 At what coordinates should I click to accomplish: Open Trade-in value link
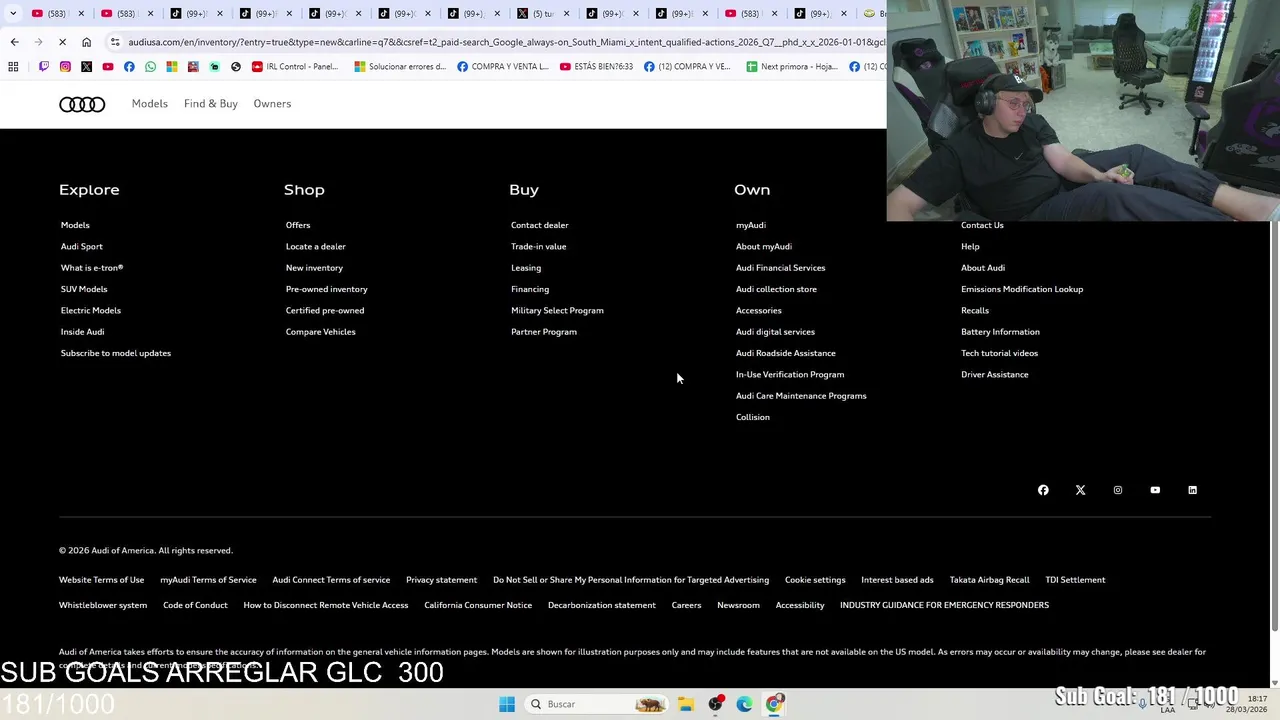coord(539,246)
